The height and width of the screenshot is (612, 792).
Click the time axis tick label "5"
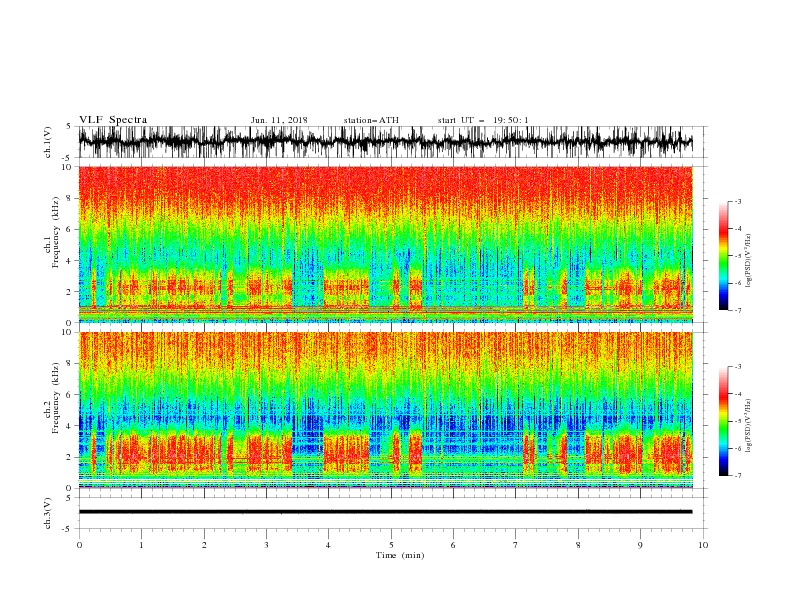point(391,545)
